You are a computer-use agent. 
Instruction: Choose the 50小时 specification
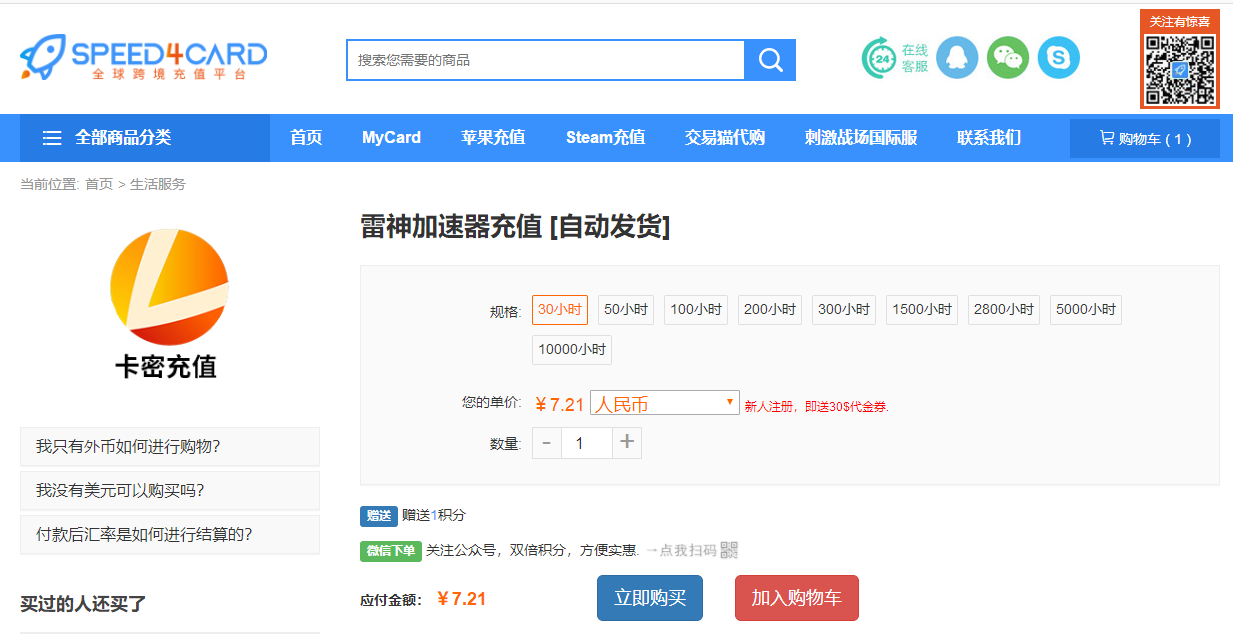click(x=626, y=310)
